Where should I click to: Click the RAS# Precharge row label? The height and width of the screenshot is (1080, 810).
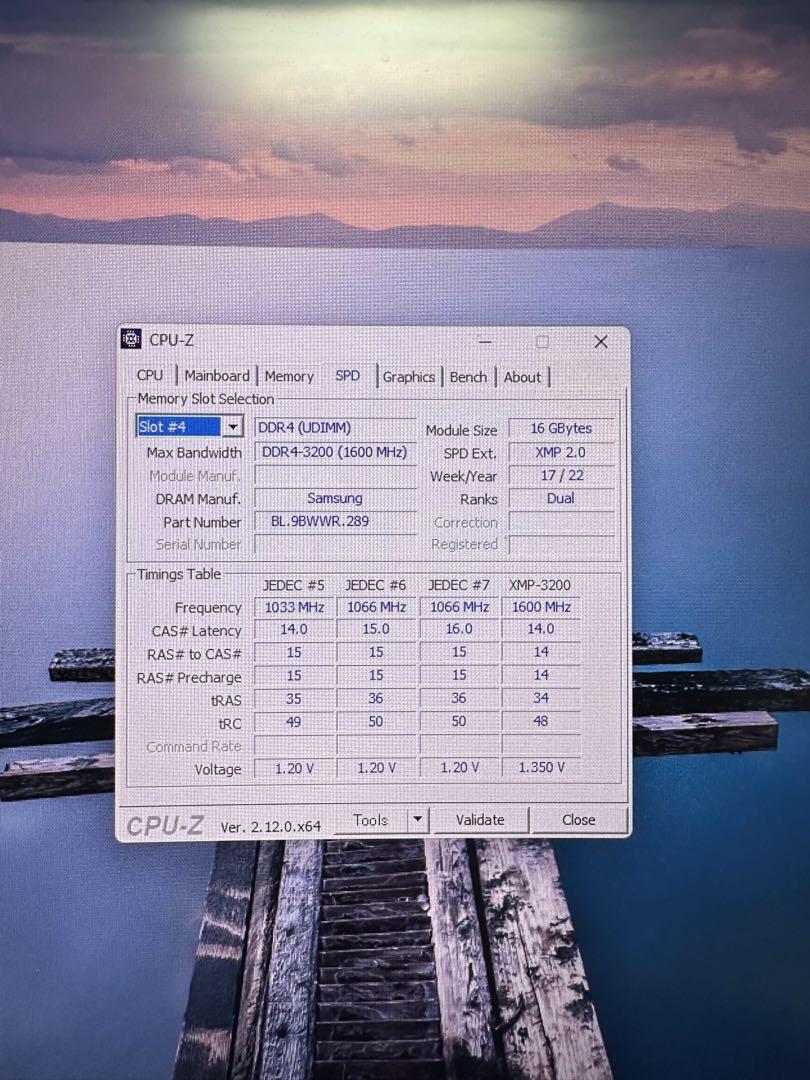pos(189,678)
